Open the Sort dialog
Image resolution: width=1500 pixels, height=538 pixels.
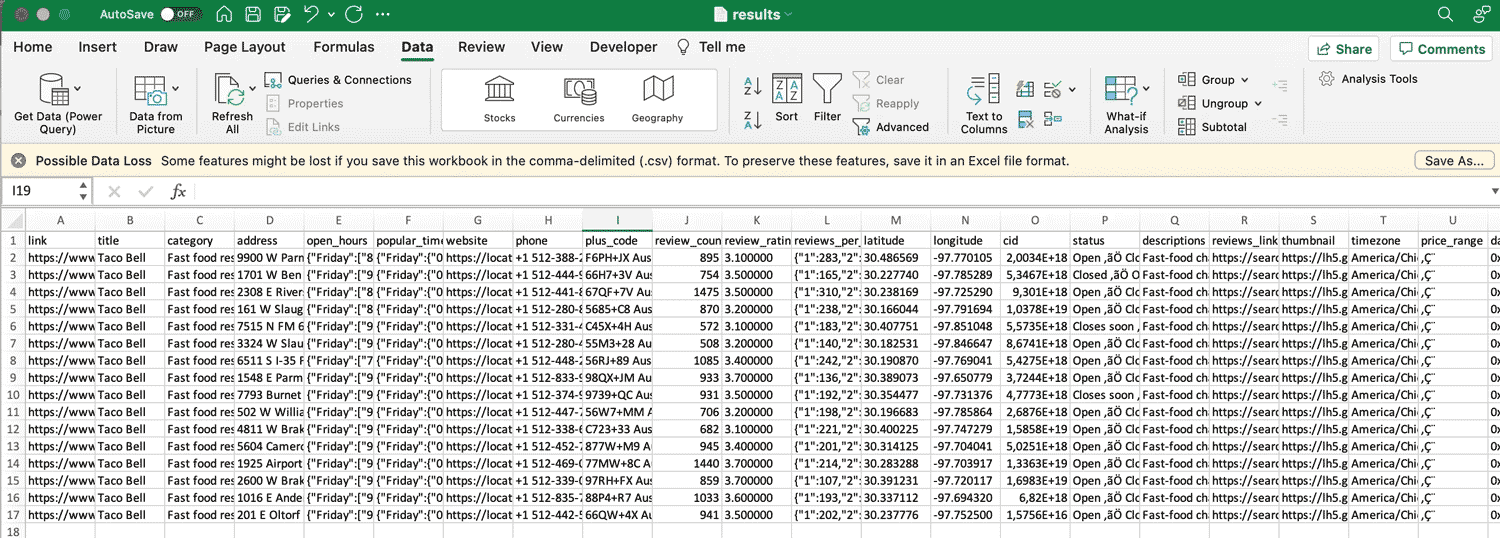coord(787,98)
